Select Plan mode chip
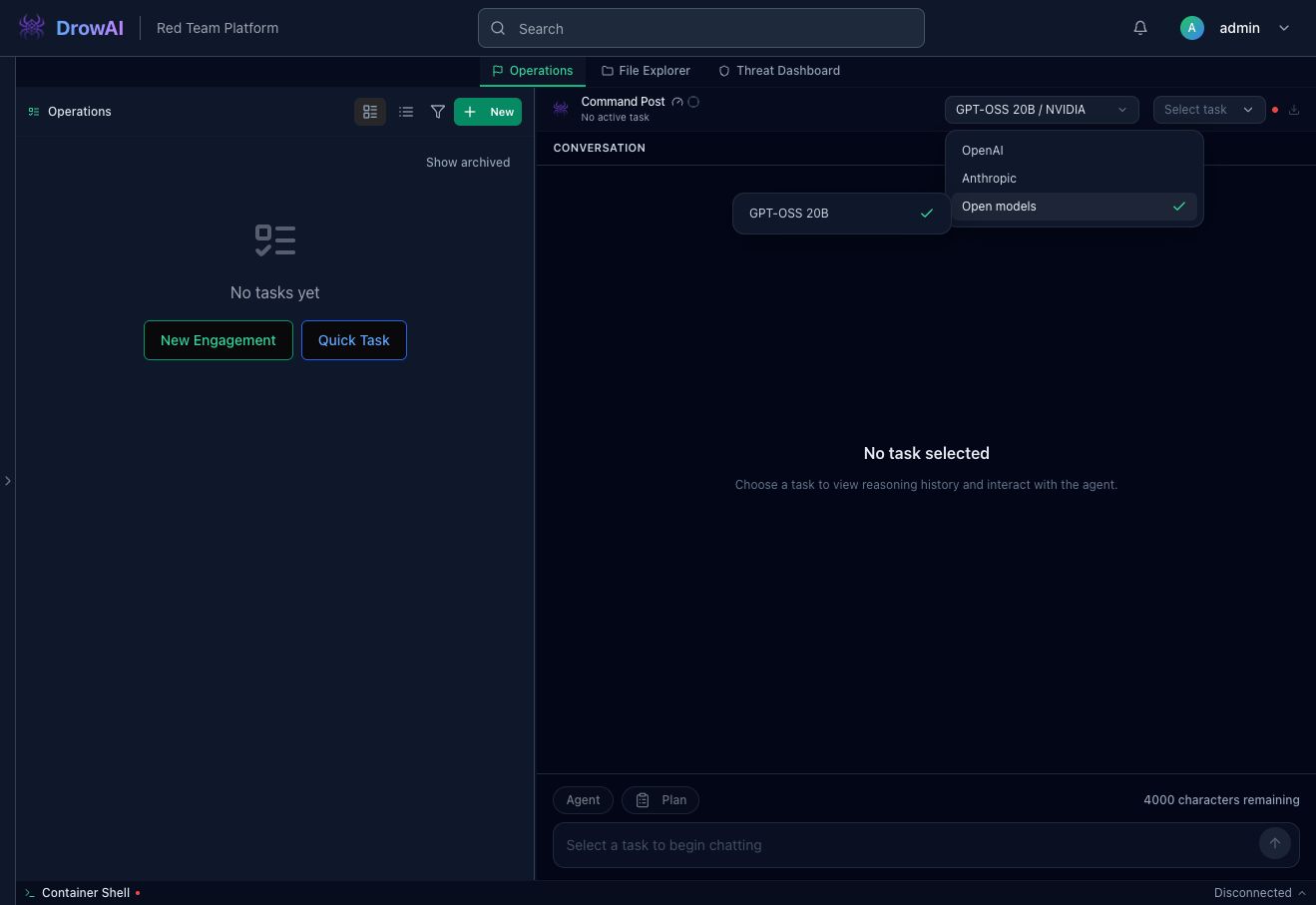This screenshot has width=1316, height=905. pyautogui.click(x=660, y=800)
